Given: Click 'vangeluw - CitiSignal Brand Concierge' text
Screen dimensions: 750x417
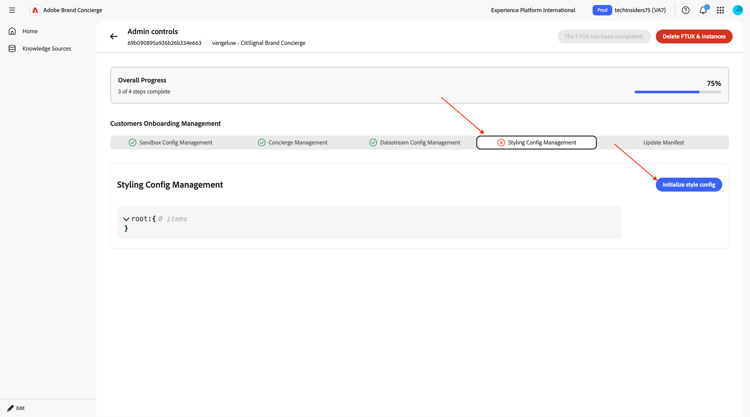Looking at the screenshot, I should (x=258, y=43).
